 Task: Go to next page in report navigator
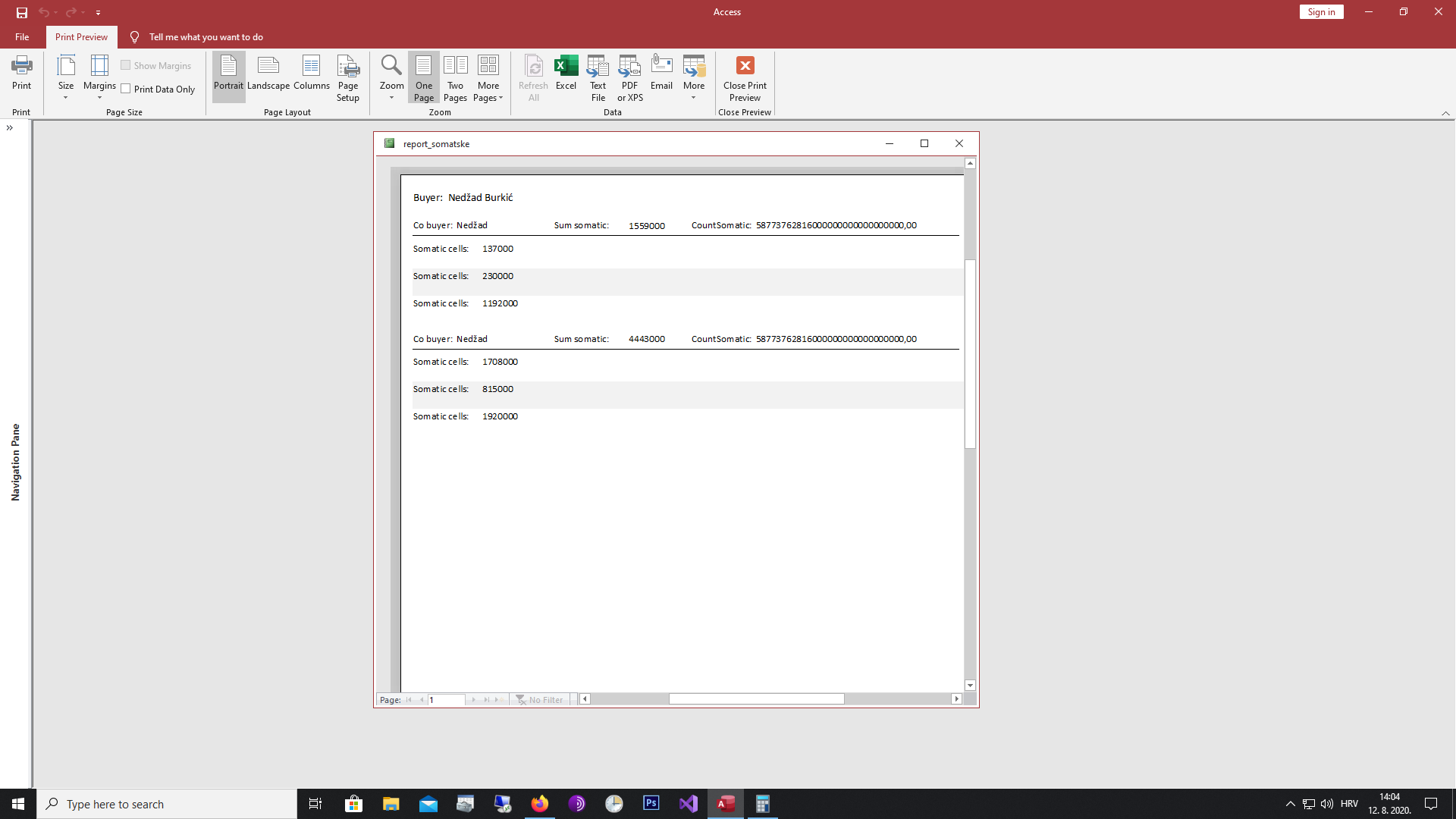click(x=473, y=700)
